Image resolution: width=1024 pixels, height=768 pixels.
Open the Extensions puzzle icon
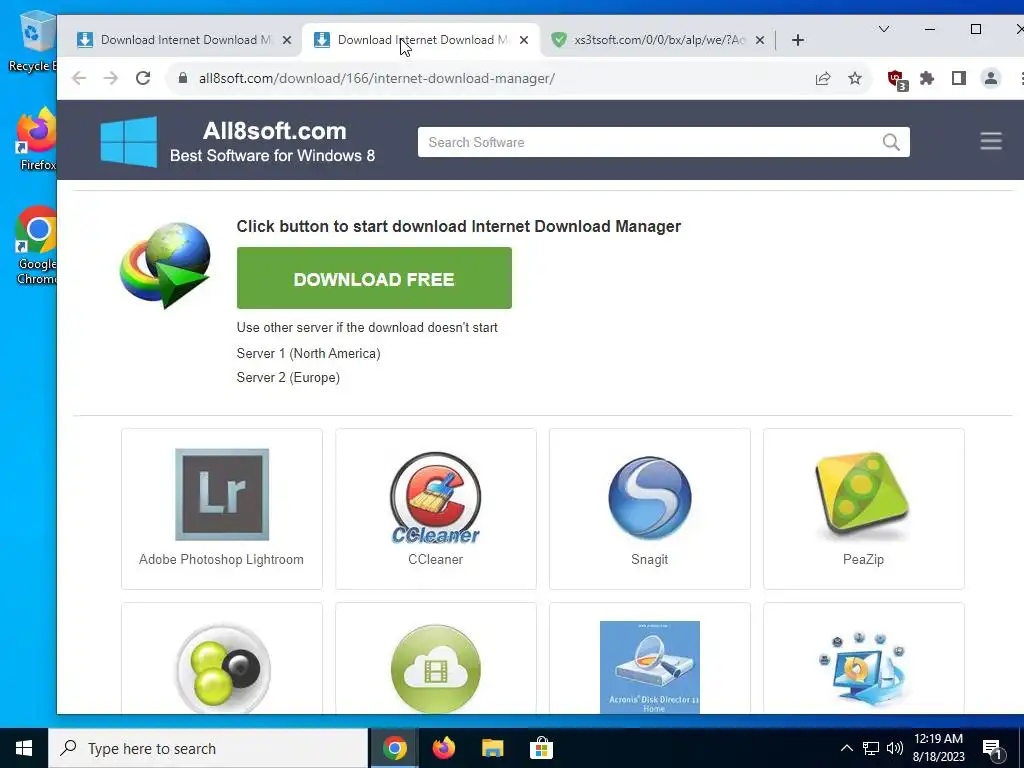[927, 78]
